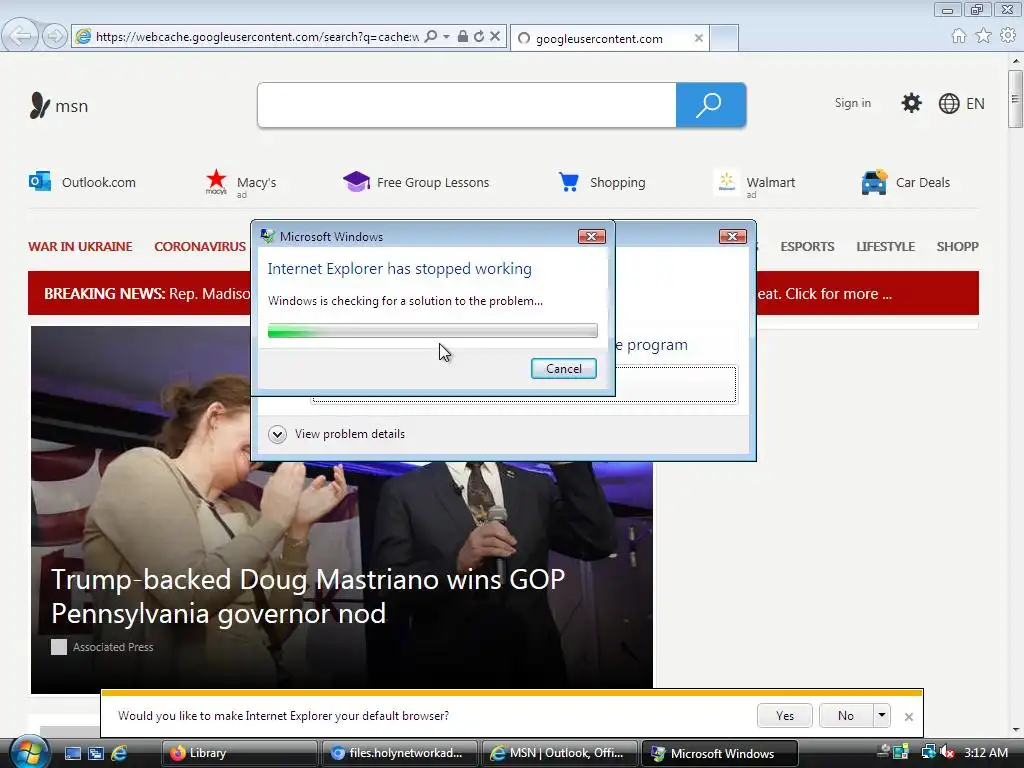The image size is (1024, 768).
Task: Change language with the EN globe
Action: 961,103
